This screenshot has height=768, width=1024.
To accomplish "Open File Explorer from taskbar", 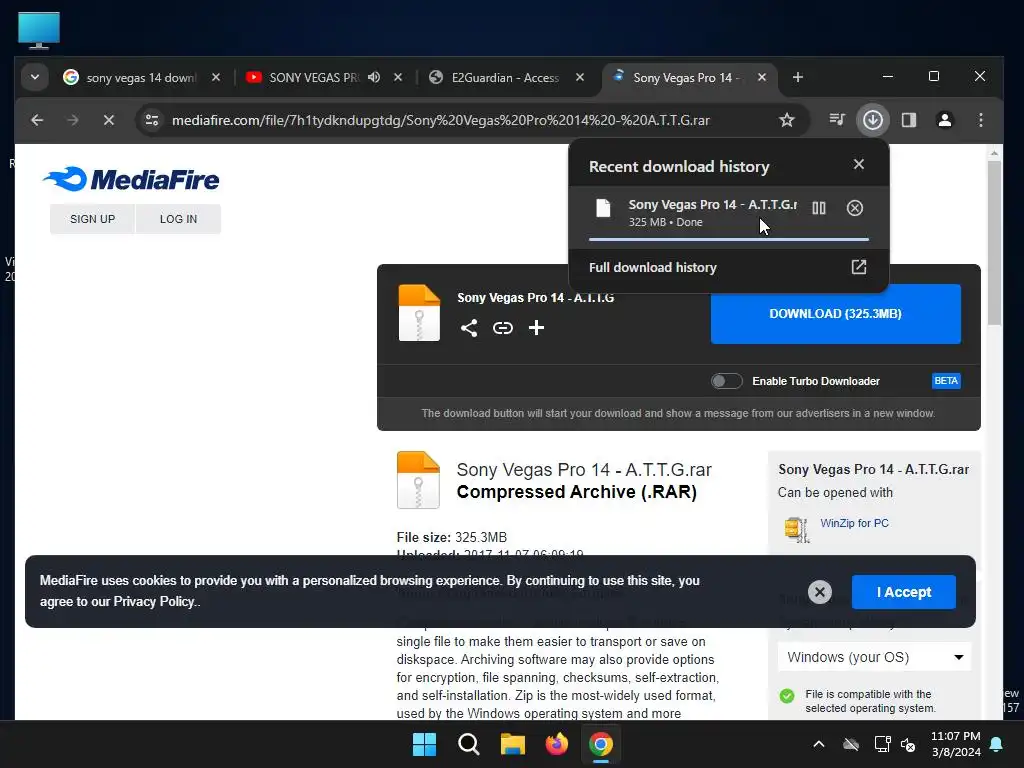I will click(513, 744).
